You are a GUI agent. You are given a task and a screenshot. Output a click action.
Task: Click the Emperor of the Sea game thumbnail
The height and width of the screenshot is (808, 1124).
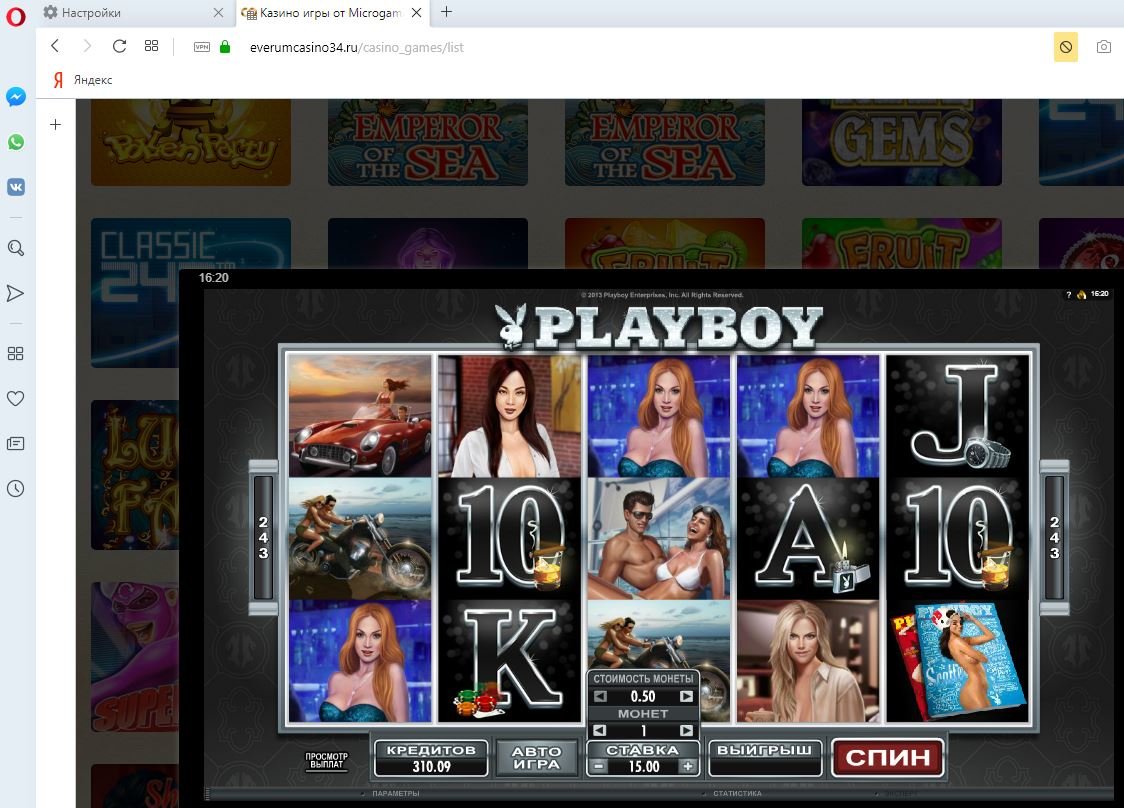click(x=428, y=143)
